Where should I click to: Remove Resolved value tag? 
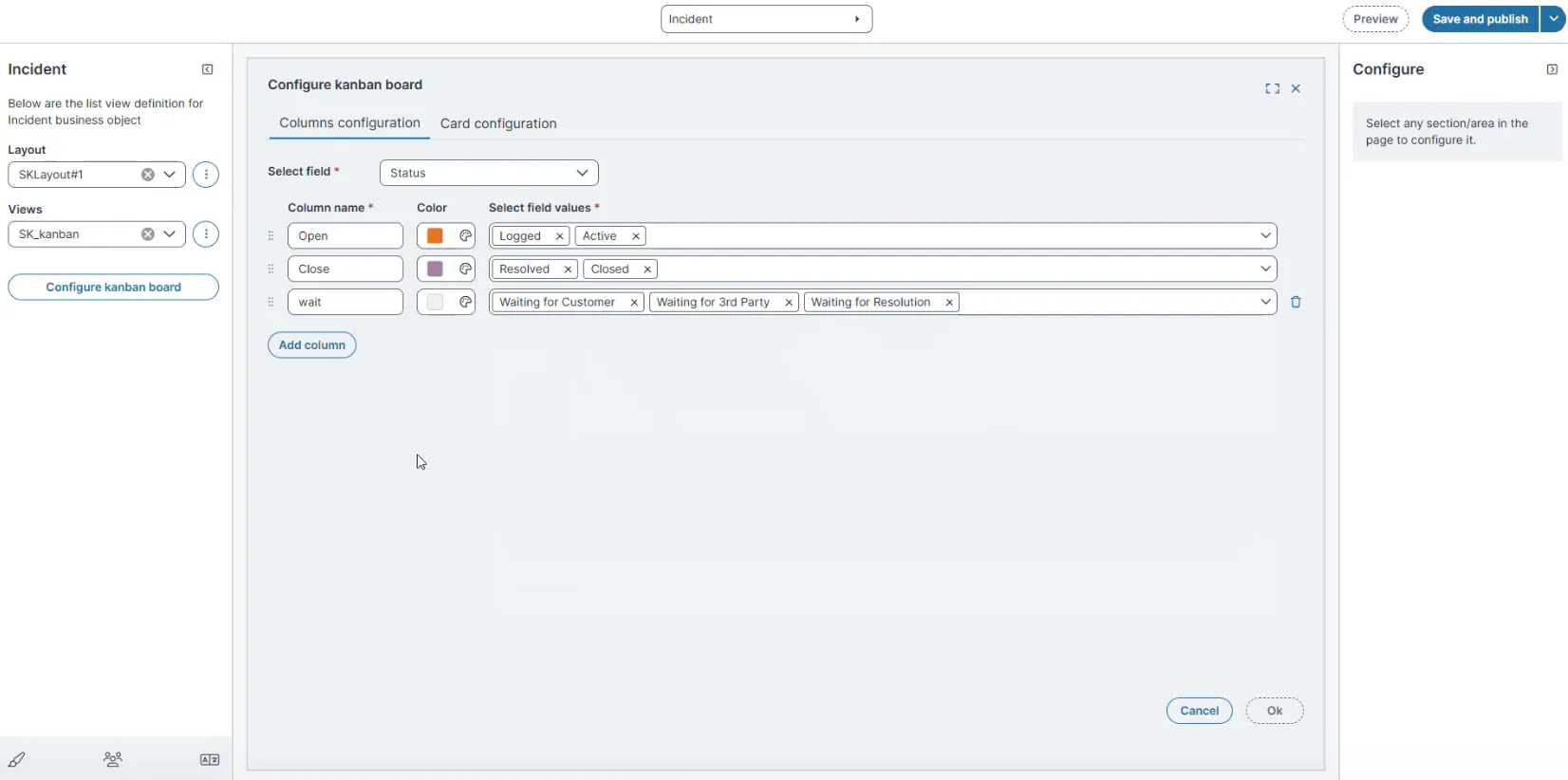tap(568, 269)
